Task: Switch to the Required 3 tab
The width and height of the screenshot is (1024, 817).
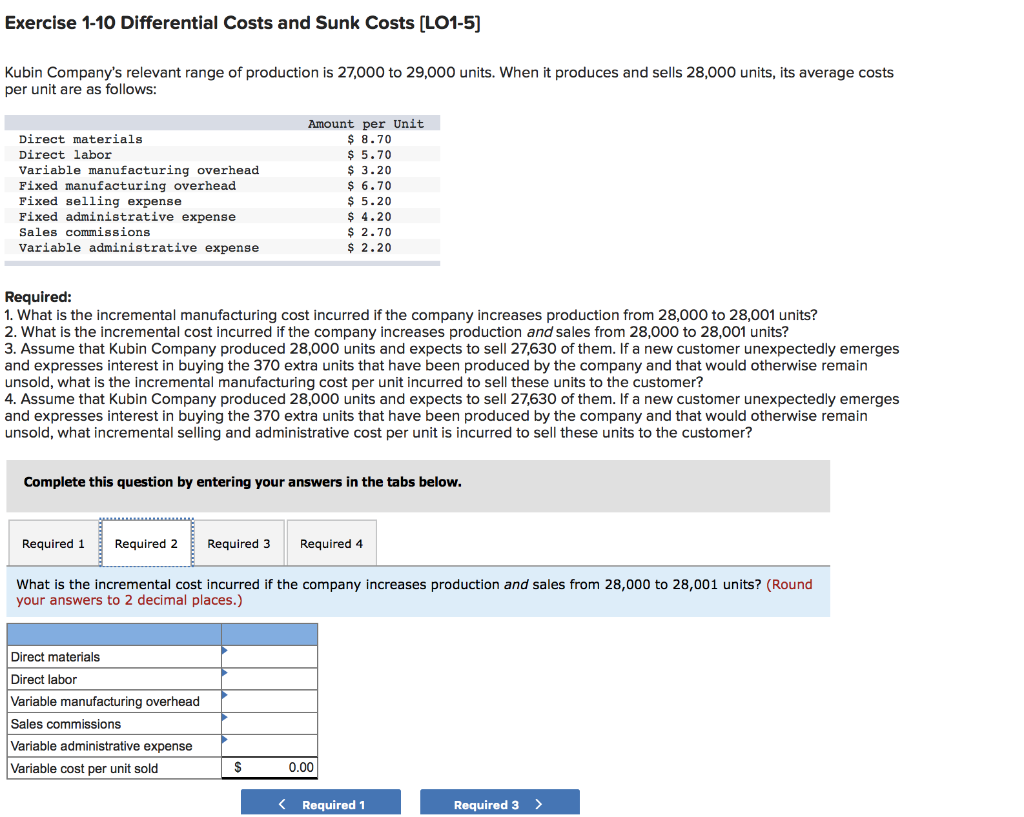Action: 239,543
